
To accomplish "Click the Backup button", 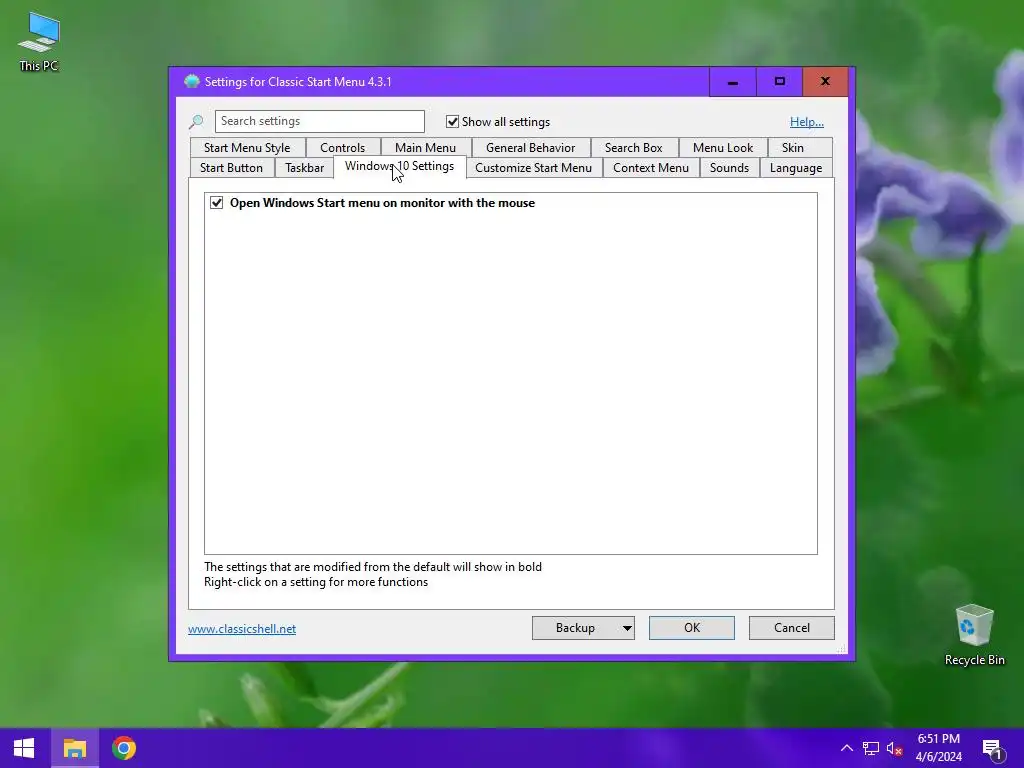I will pyautogui.click(x=575, y=628).
